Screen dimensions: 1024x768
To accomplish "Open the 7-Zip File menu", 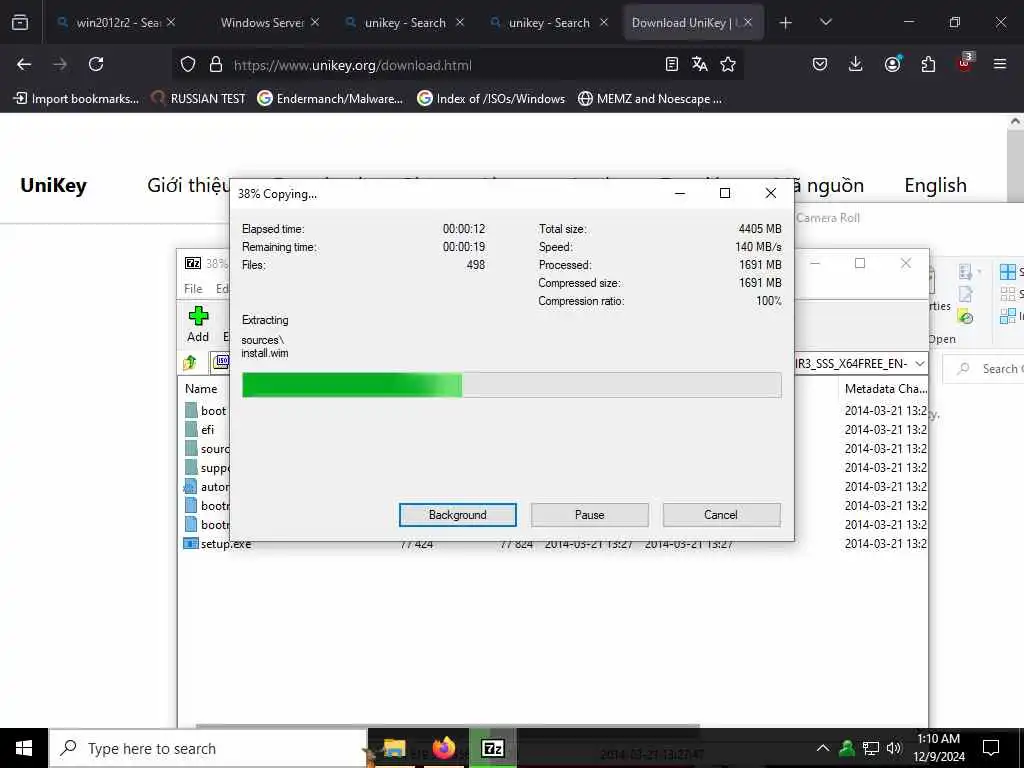I will [193, 289].
